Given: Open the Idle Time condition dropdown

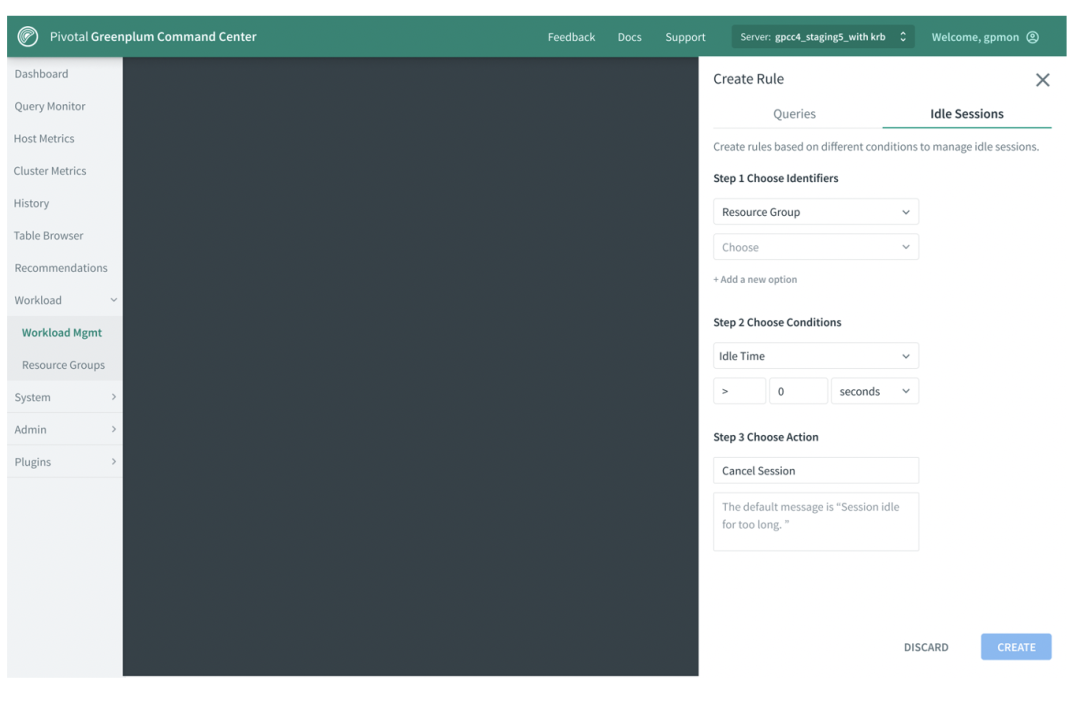Looking at the screenshot, I should point(816,356).
